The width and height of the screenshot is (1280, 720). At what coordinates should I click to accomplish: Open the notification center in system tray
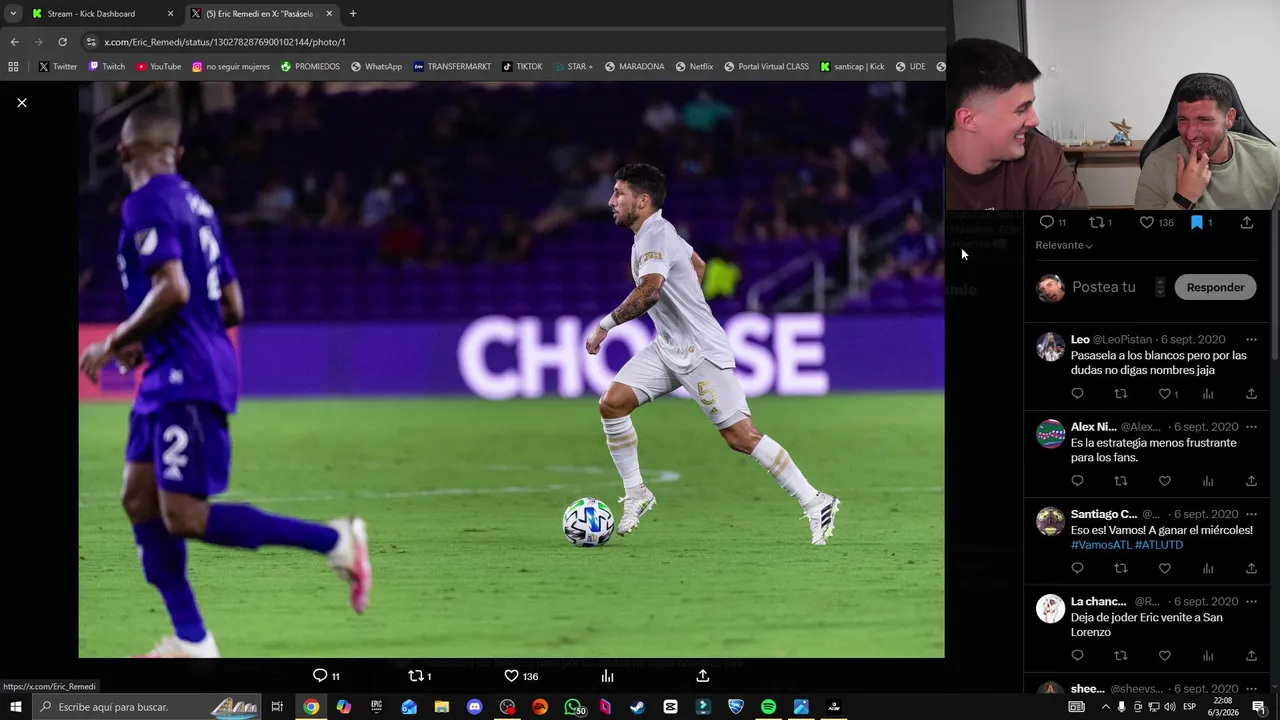tap(1259, 707)
